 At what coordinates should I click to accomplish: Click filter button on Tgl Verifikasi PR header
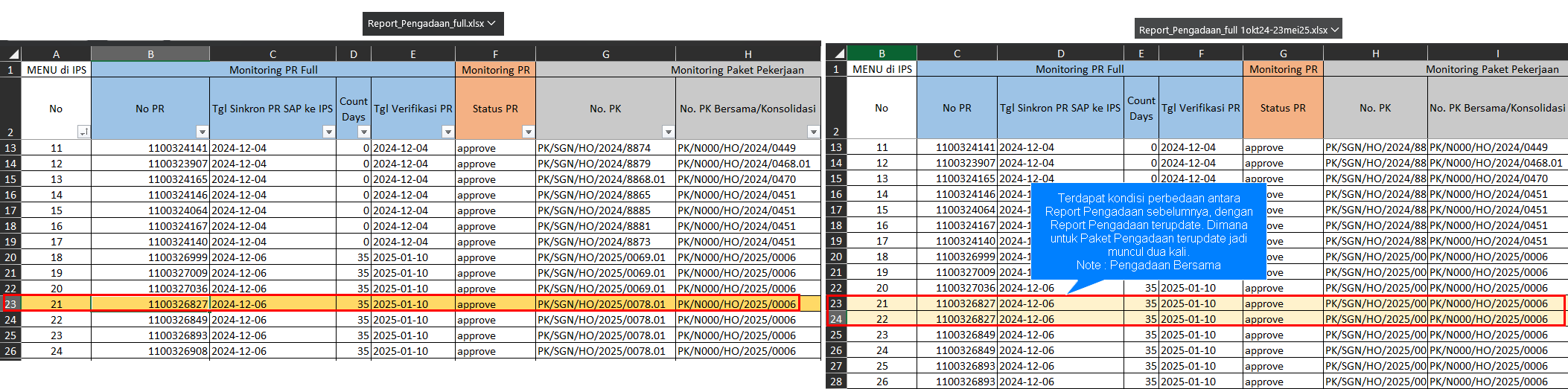click(447, 132)
